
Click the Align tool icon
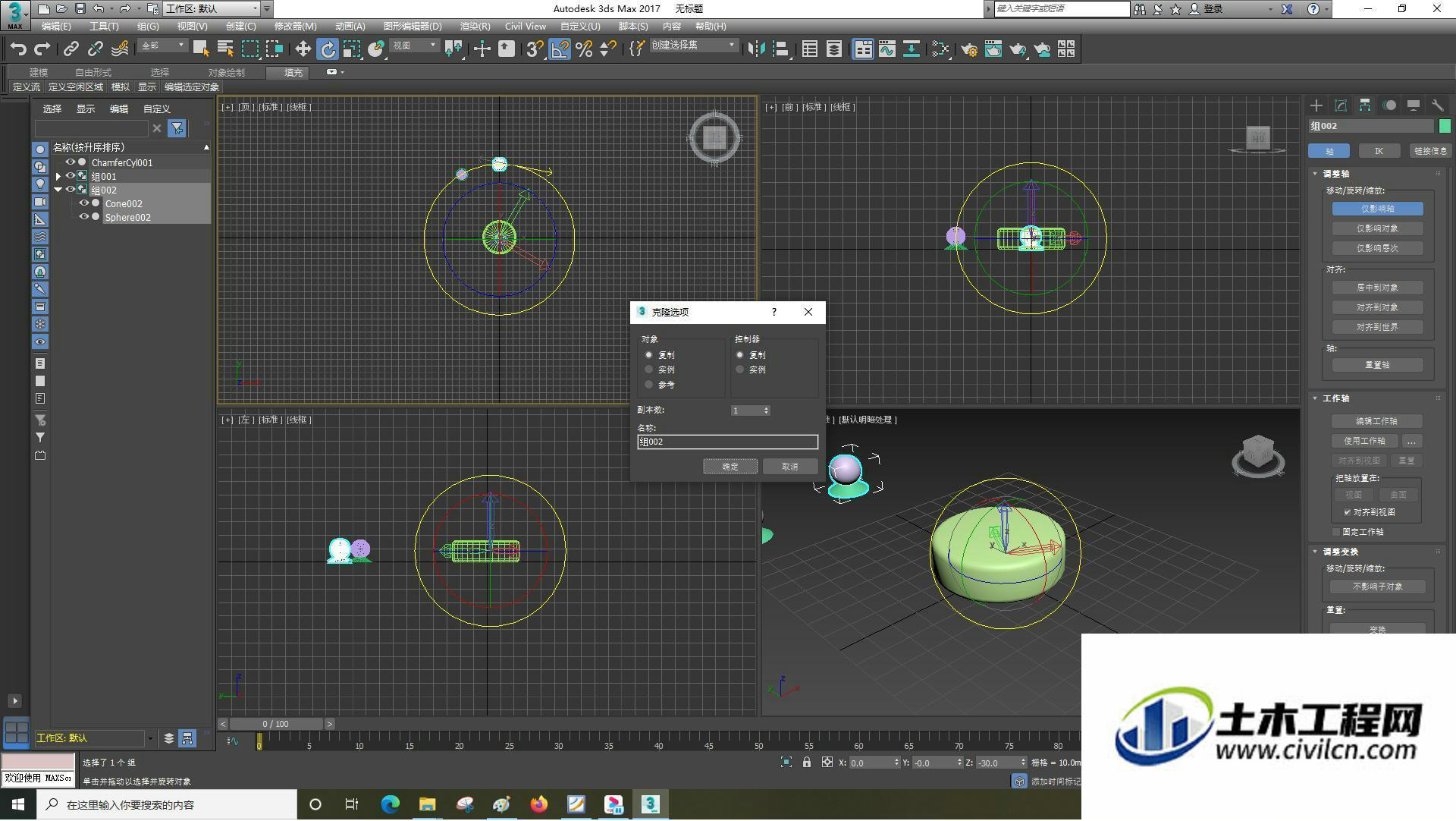point(780,49)
